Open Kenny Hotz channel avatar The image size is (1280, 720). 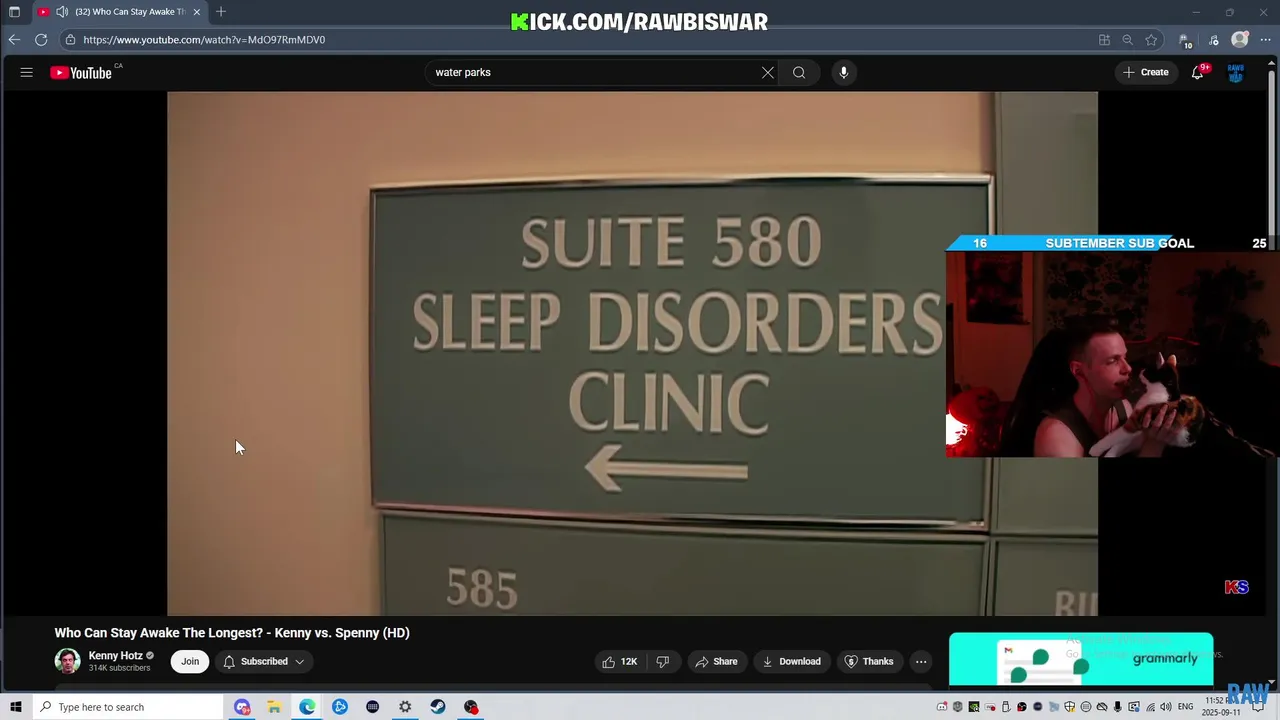click(x=67, y=661)
